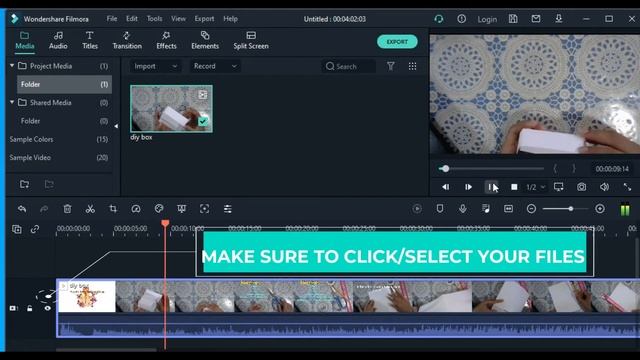Select the Crop tool icon
640x360 pixels.
[x=113, y=209]
